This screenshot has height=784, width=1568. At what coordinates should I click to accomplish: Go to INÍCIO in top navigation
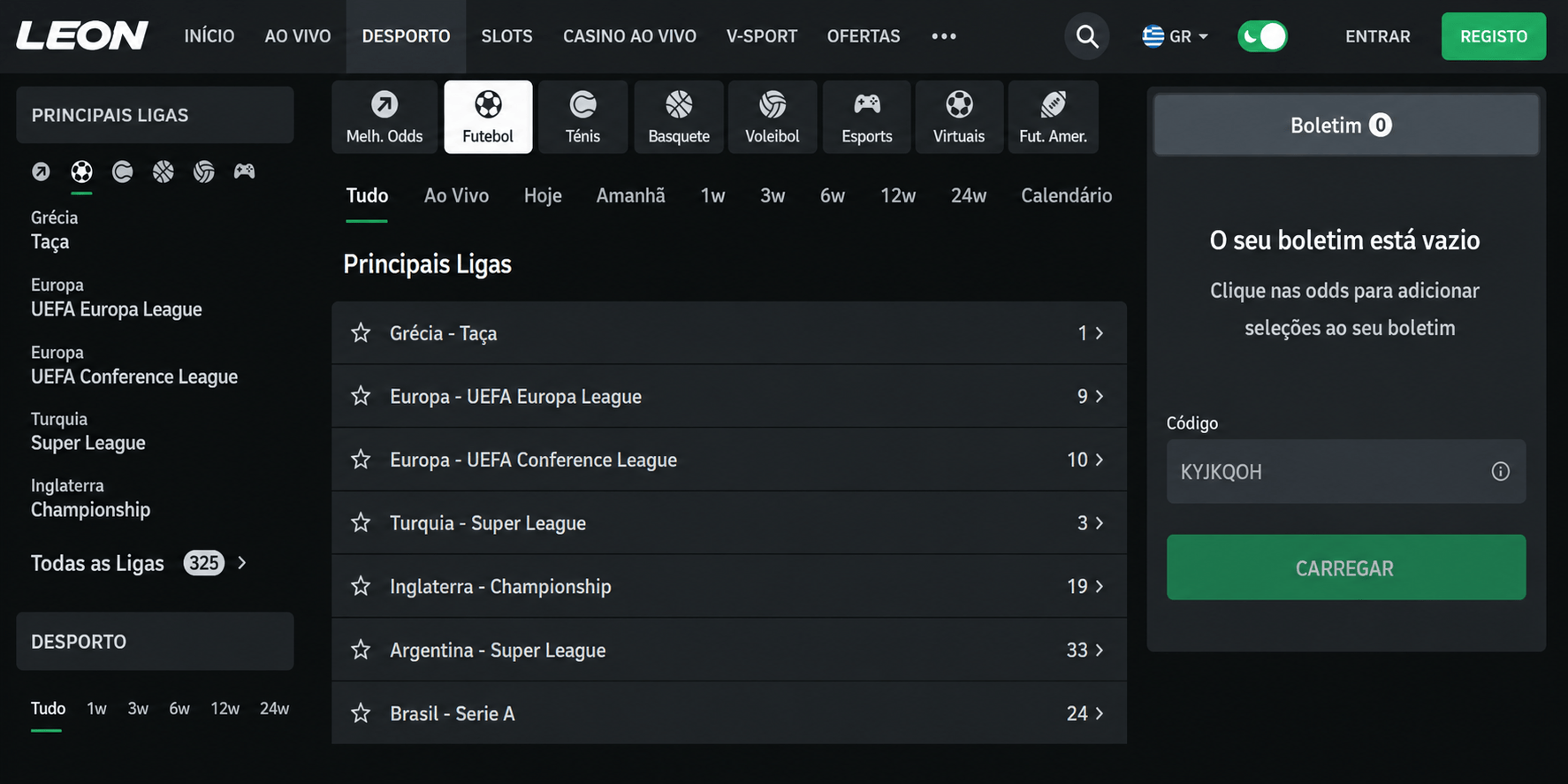209,36
